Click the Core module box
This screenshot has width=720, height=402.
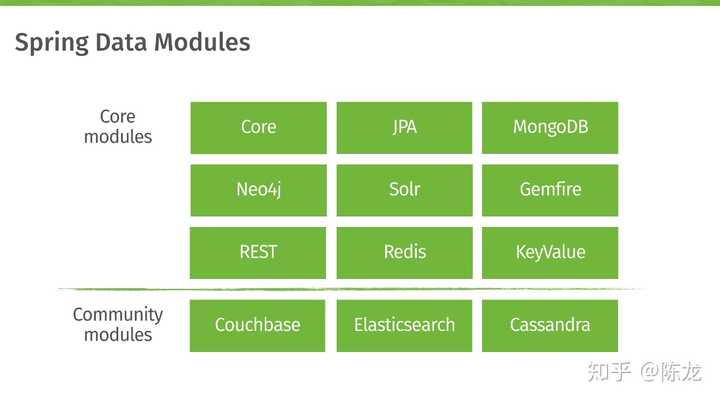coord(258,127)
